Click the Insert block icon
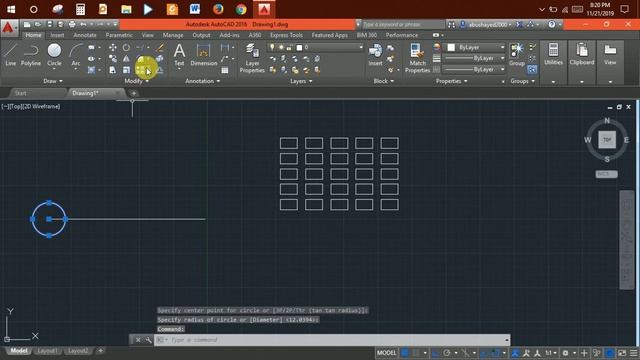Screen dimensions: 640x360 [375, 55]
